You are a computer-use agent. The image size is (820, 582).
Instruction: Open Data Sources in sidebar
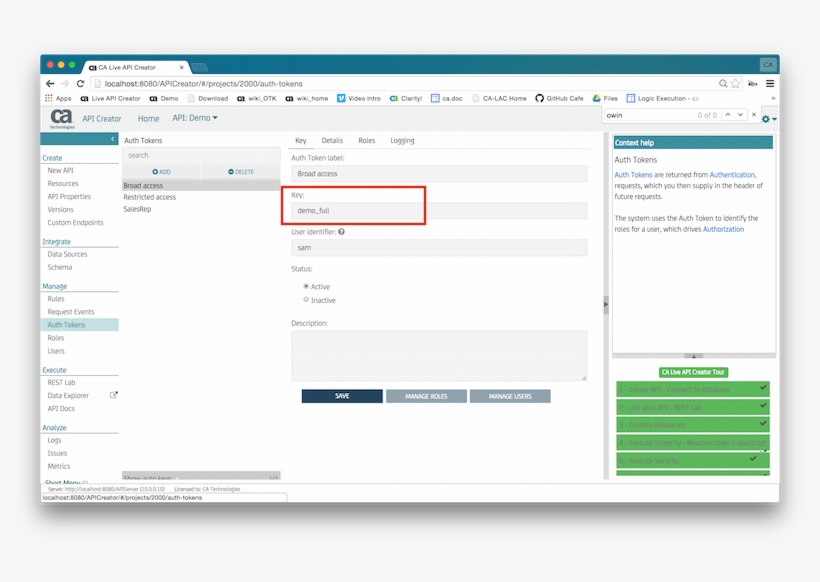point(67,254)
